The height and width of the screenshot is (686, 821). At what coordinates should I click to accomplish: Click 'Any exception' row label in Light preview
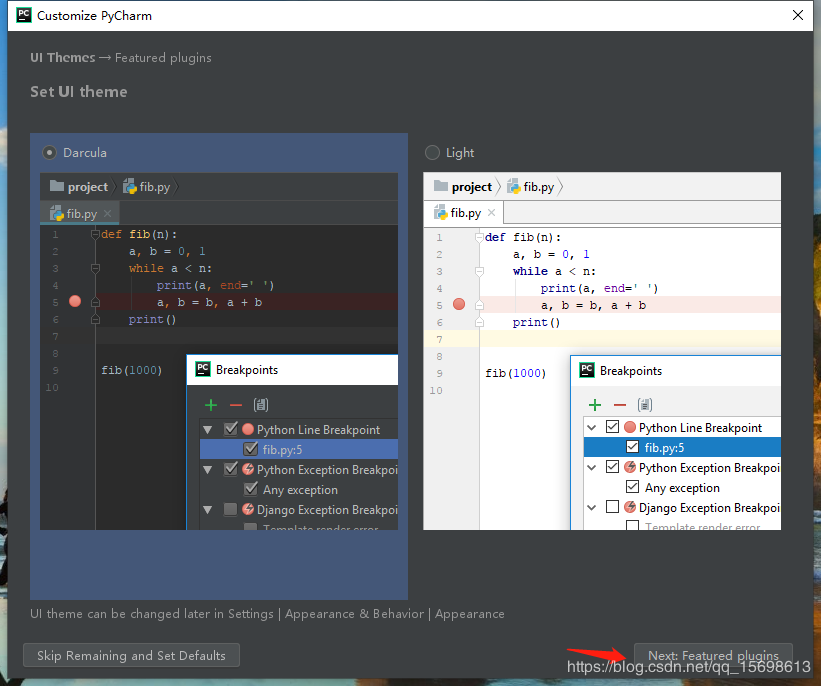point(682,488)
